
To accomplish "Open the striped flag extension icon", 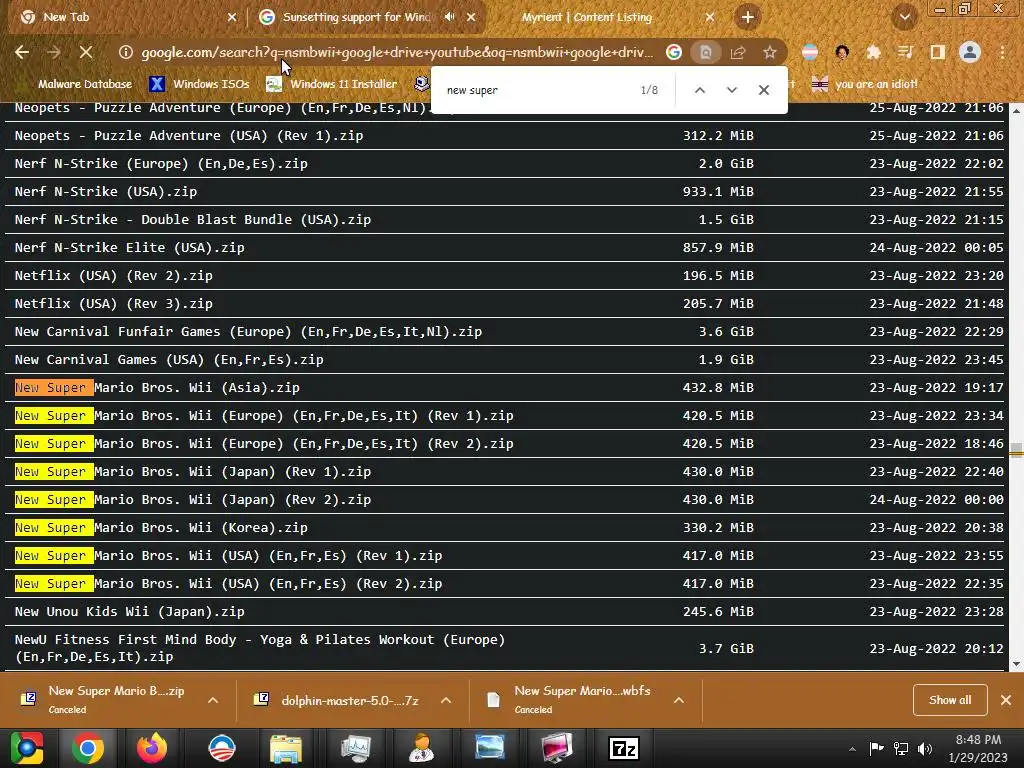I will 810,52.
